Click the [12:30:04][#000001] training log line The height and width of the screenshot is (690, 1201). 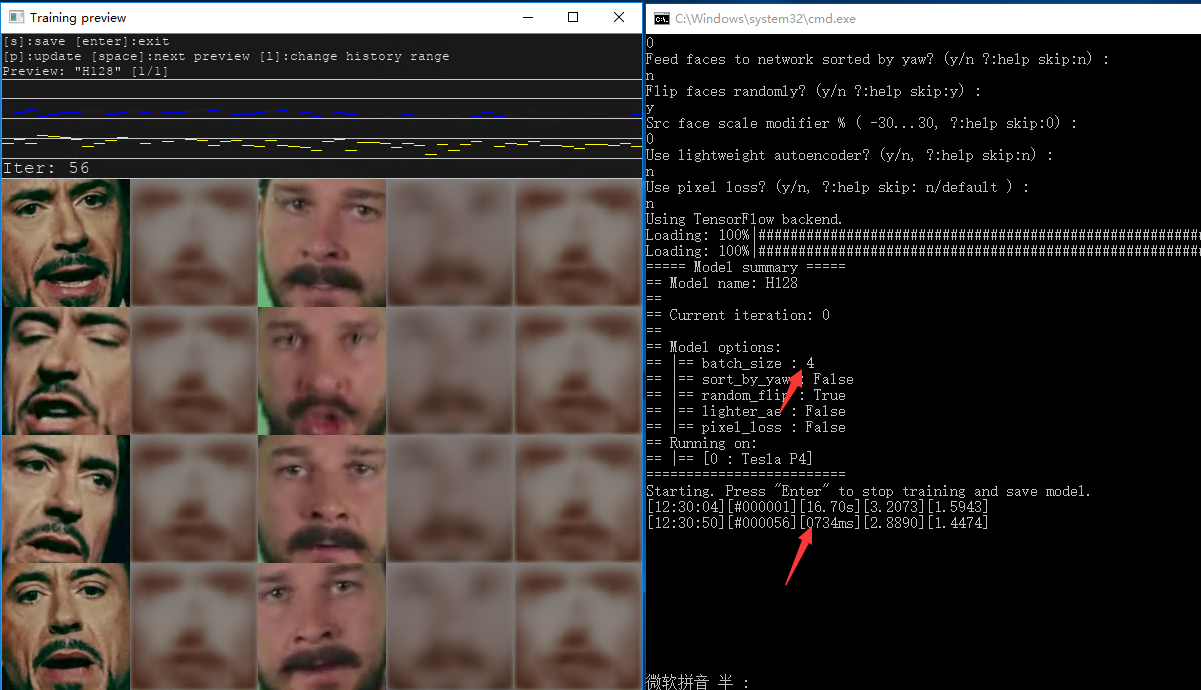pyautogui.click(x=817, y=507)
